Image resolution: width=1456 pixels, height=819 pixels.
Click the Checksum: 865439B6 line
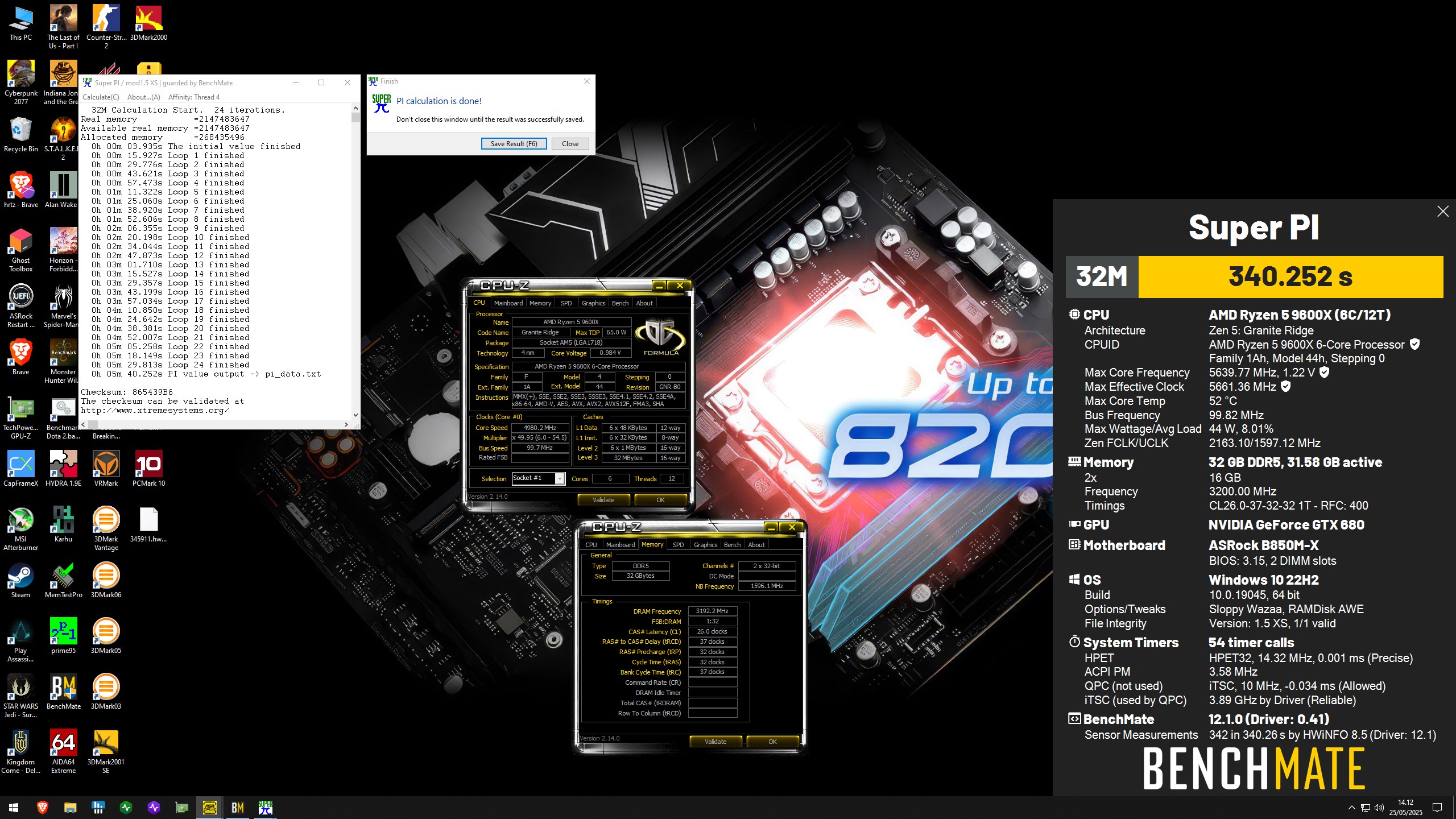coord(127,392)
